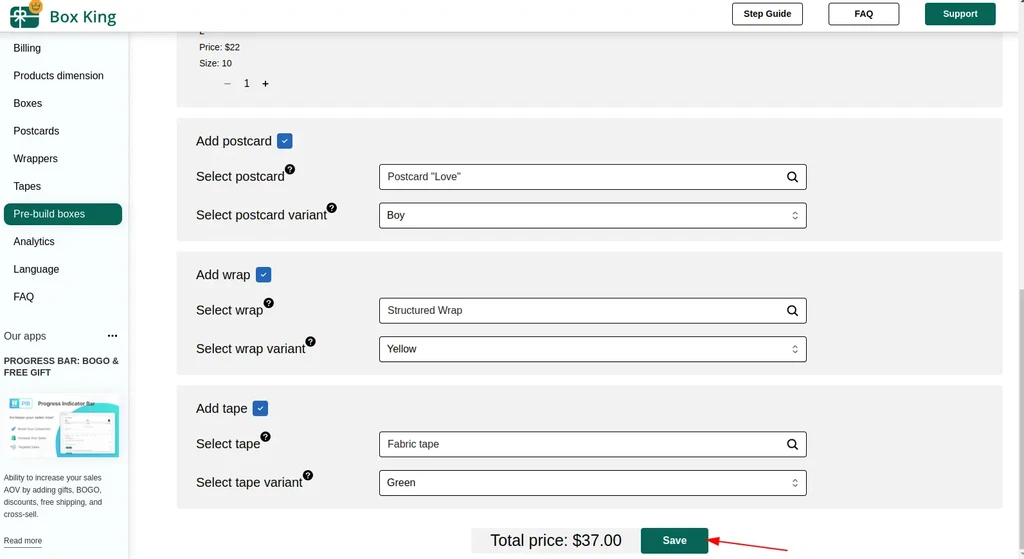Uncheck the Add postcard checkbox

point(285,141)
